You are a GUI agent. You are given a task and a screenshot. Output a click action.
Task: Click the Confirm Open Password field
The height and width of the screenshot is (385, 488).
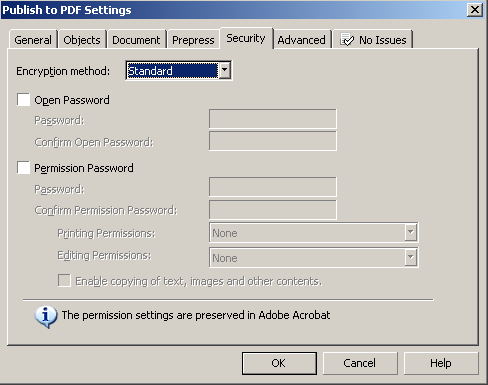(273, 141)
